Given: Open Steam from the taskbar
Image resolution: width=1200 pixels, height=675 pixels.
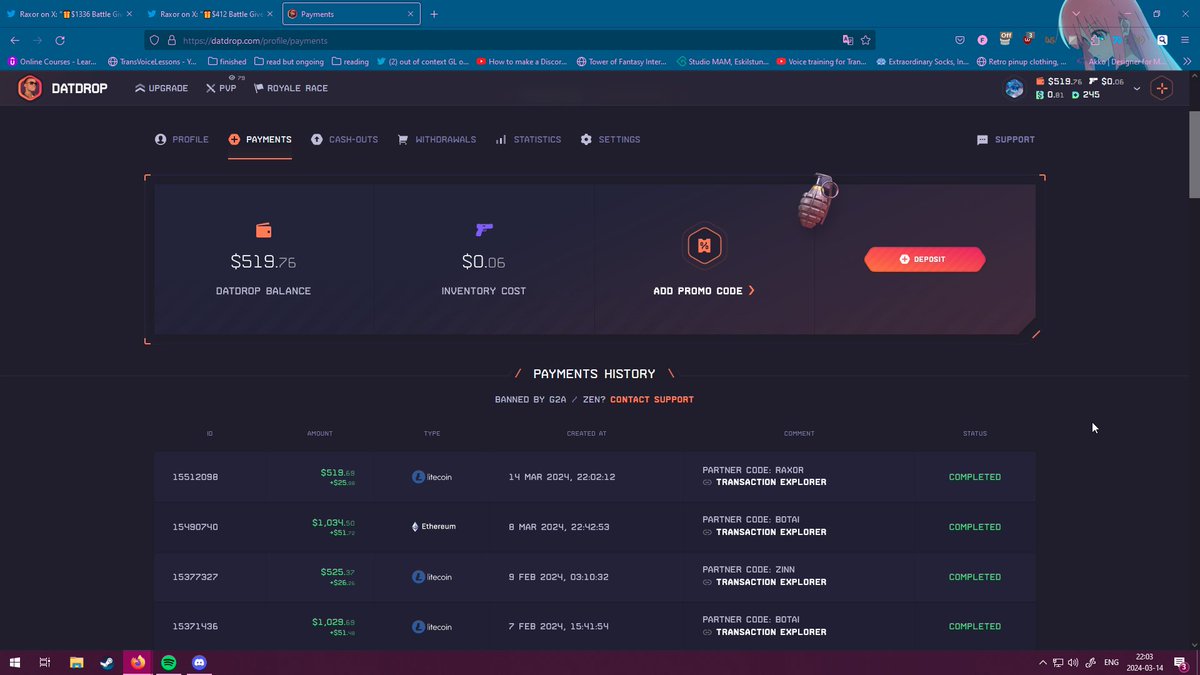Looking at the screenshot, I should (x=106, y=662).
